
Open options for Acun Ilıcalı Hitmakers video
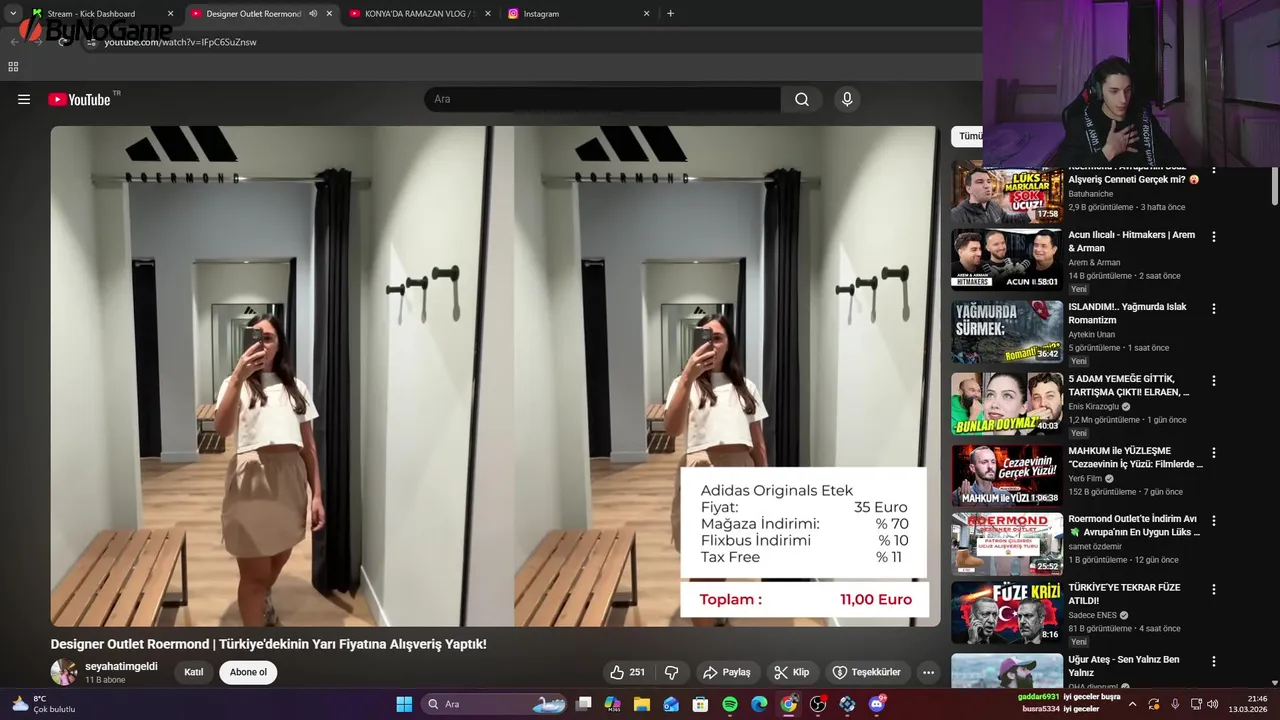(x=1214, y=237)
